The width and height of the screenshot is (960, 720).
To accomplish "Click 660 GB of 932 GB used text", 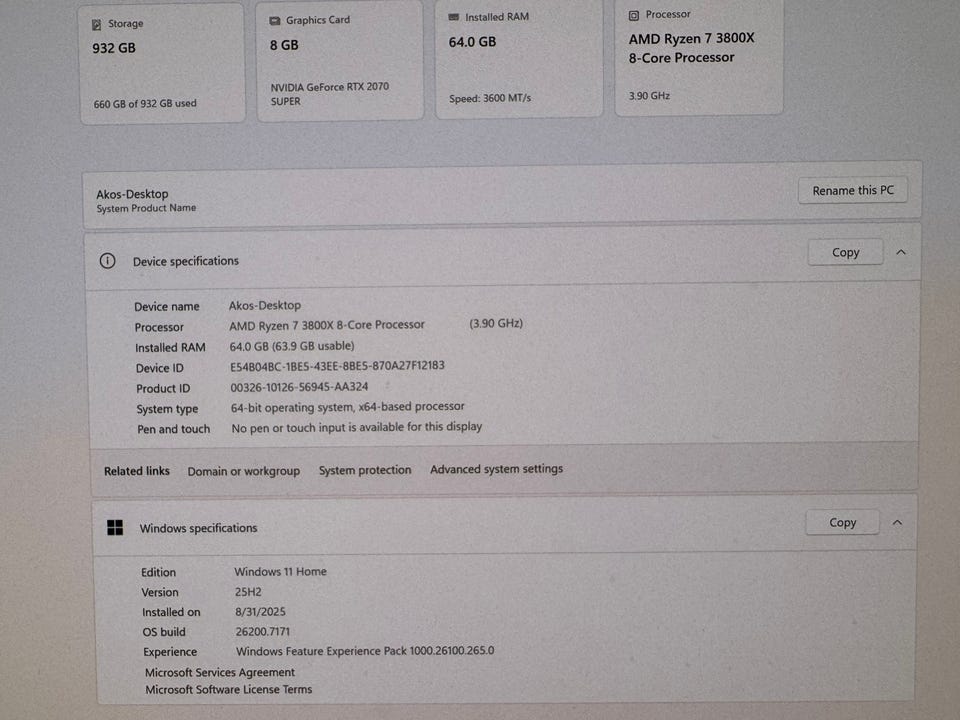I will pyautogui.click(x=145, y=103).
